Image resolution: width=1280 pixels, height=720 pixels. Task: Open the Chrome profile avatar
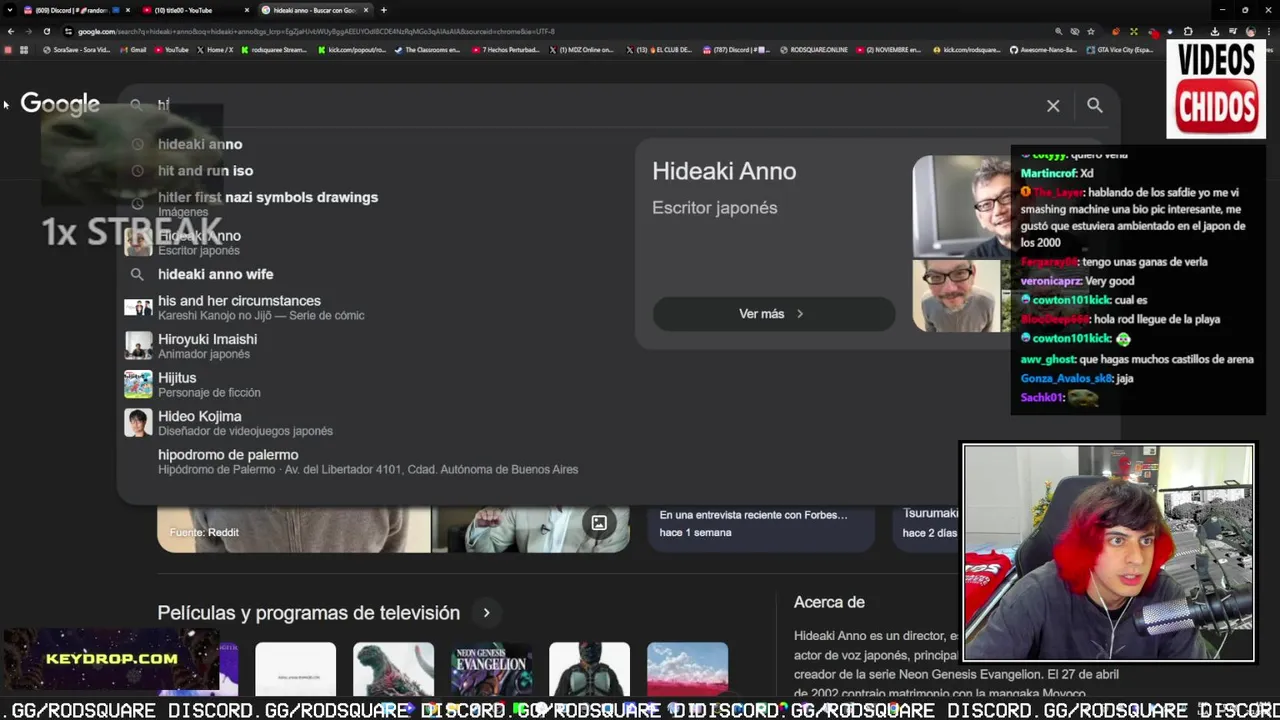click(1251, 31)
